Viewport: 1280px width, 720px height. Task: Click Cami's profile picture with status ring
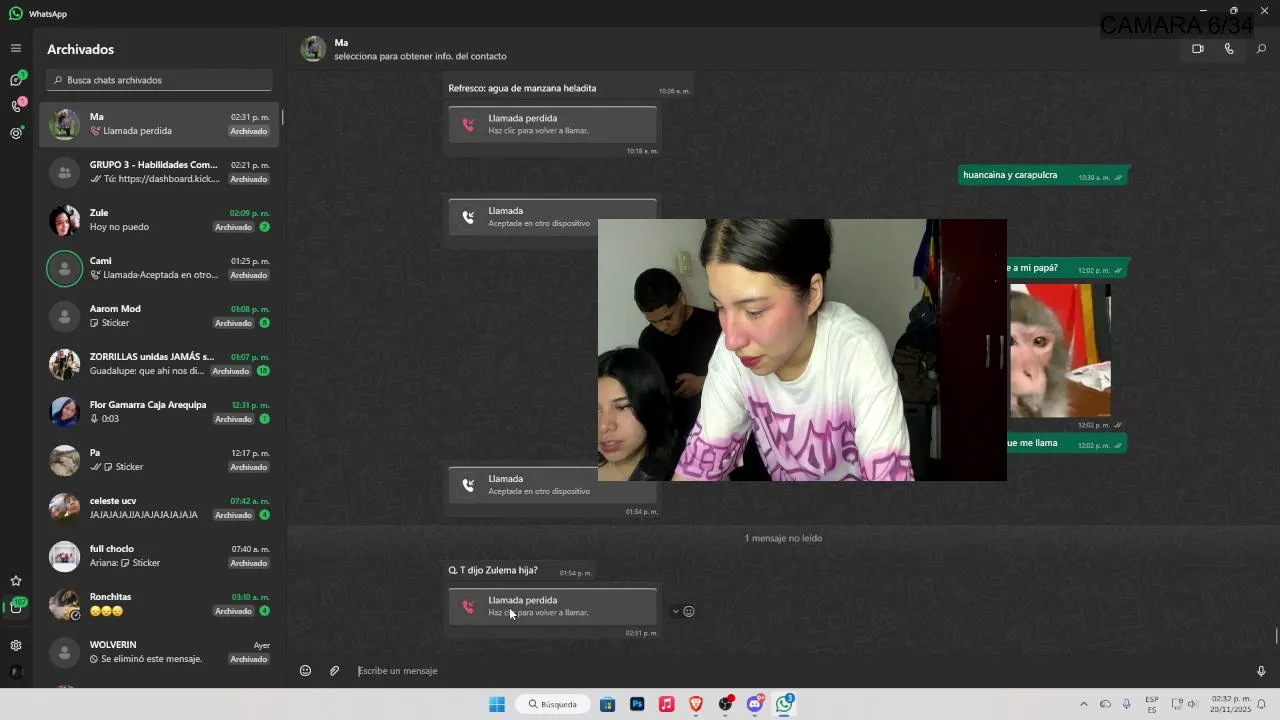pos(65,268)
